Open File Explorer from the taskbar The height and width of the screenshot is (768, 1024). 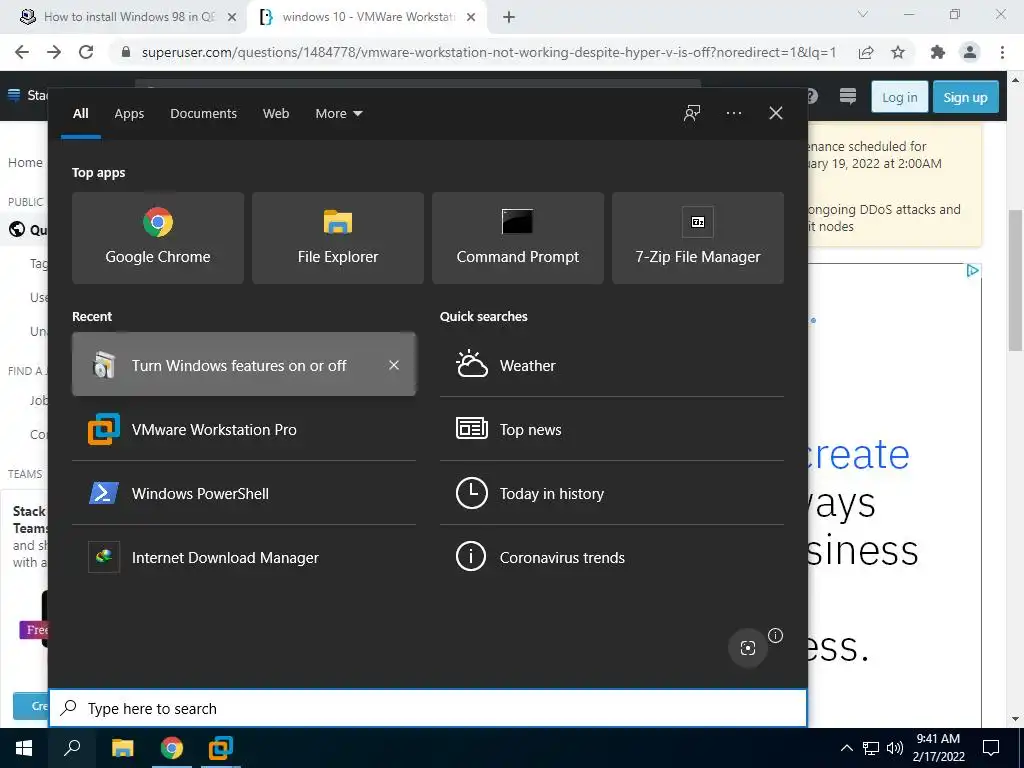pyautogui.click(x=122, y=748)
